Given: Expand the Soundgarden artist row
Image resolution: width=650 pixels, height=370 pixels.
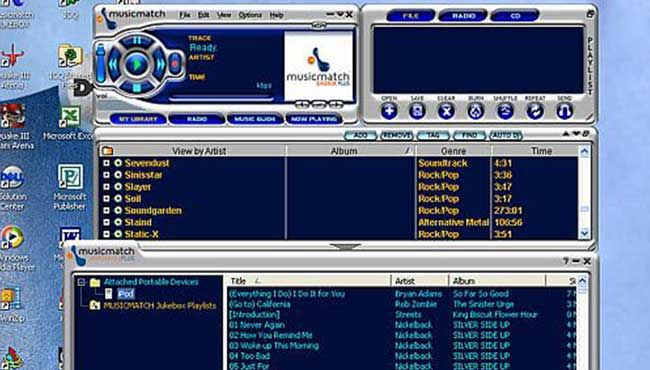Looking at the screenshot, I should (107, 210).
